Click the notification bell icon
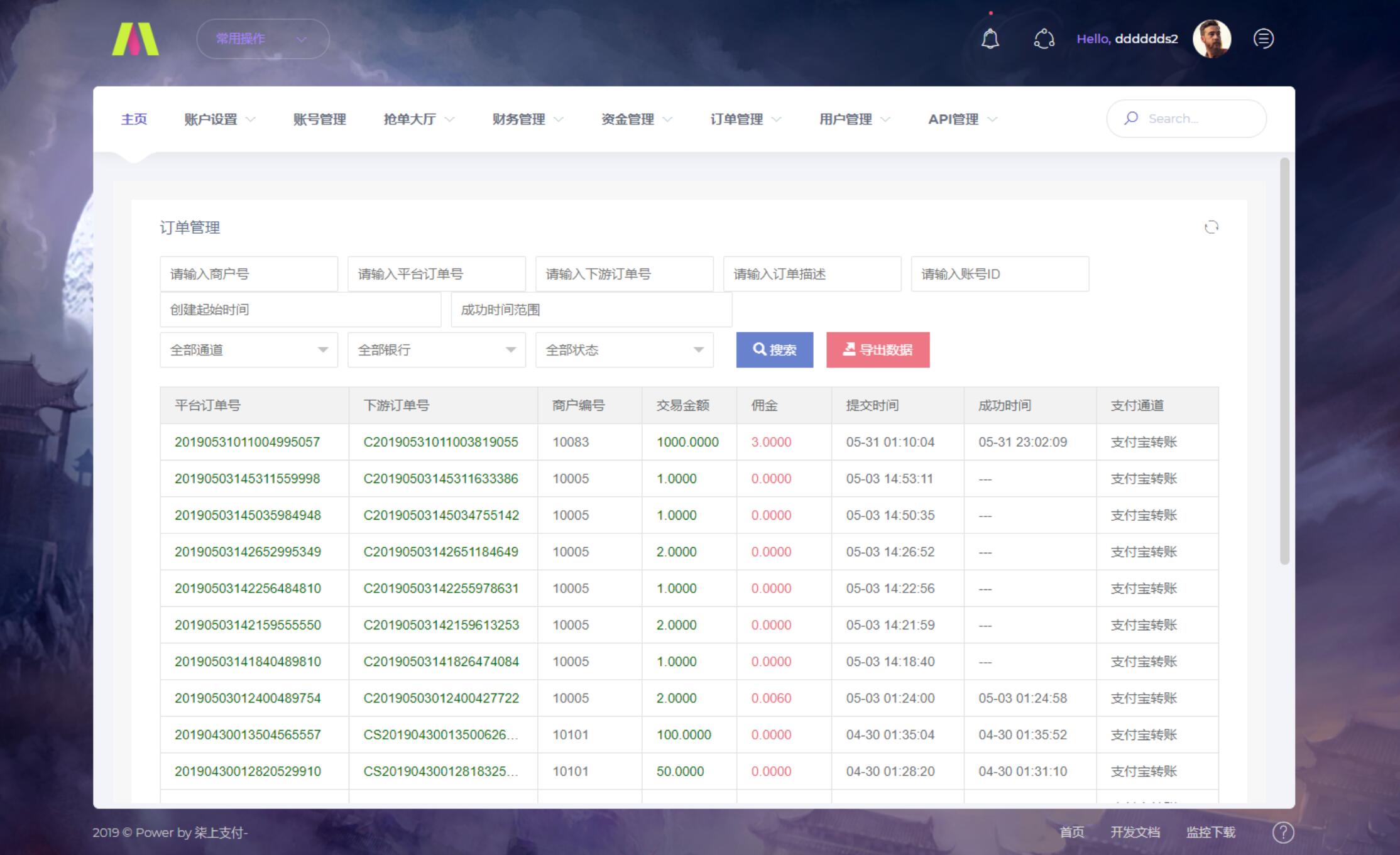Image resolution: width=1400 pixels, height=855 pixels. pos(990,39)
